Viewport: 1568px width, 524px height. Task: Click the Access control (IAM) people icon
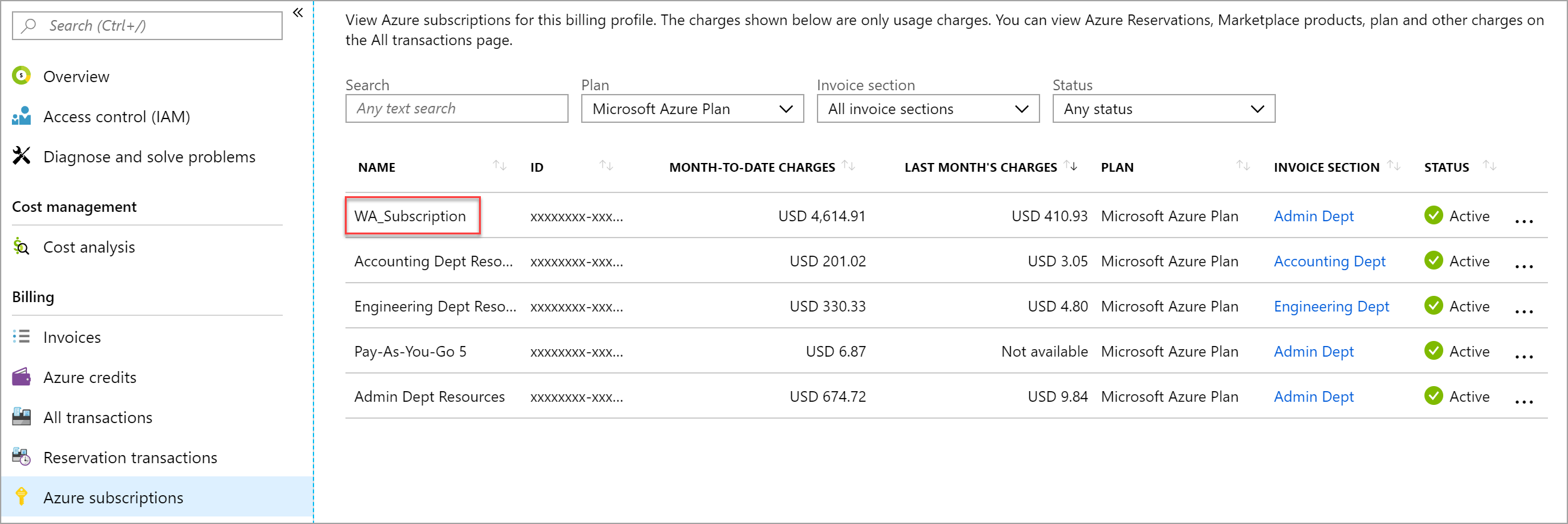click(21, 116)
